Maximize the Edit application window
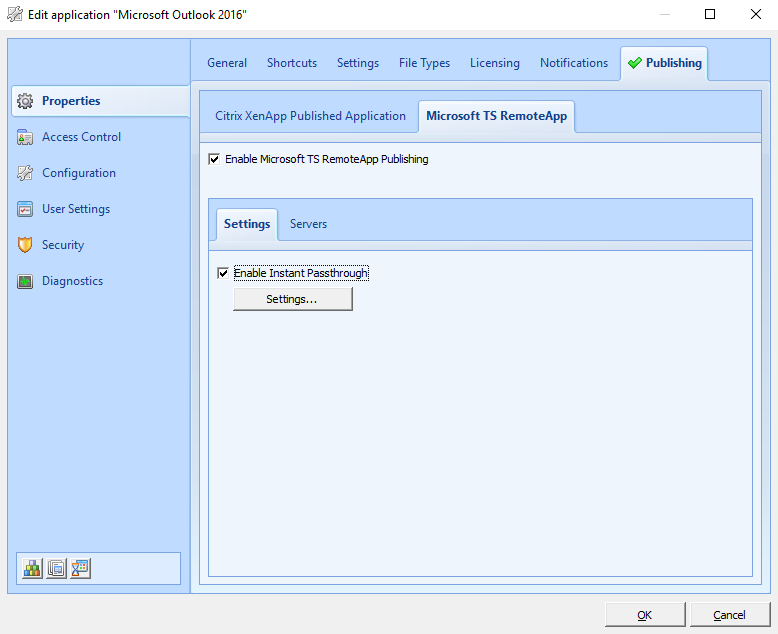Screen dimensions: 778x634 tap(710, 14)
